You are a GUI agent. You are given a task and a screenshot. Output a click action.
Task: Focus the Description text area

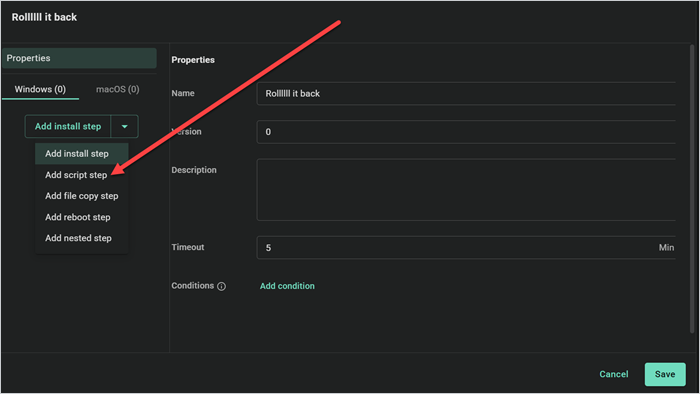click(466, 190)
